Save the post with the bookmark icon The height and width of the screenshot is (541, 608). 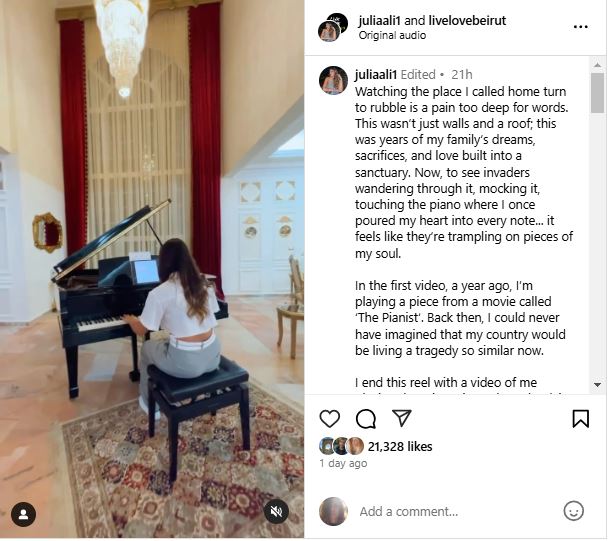(x=580, y=419)
